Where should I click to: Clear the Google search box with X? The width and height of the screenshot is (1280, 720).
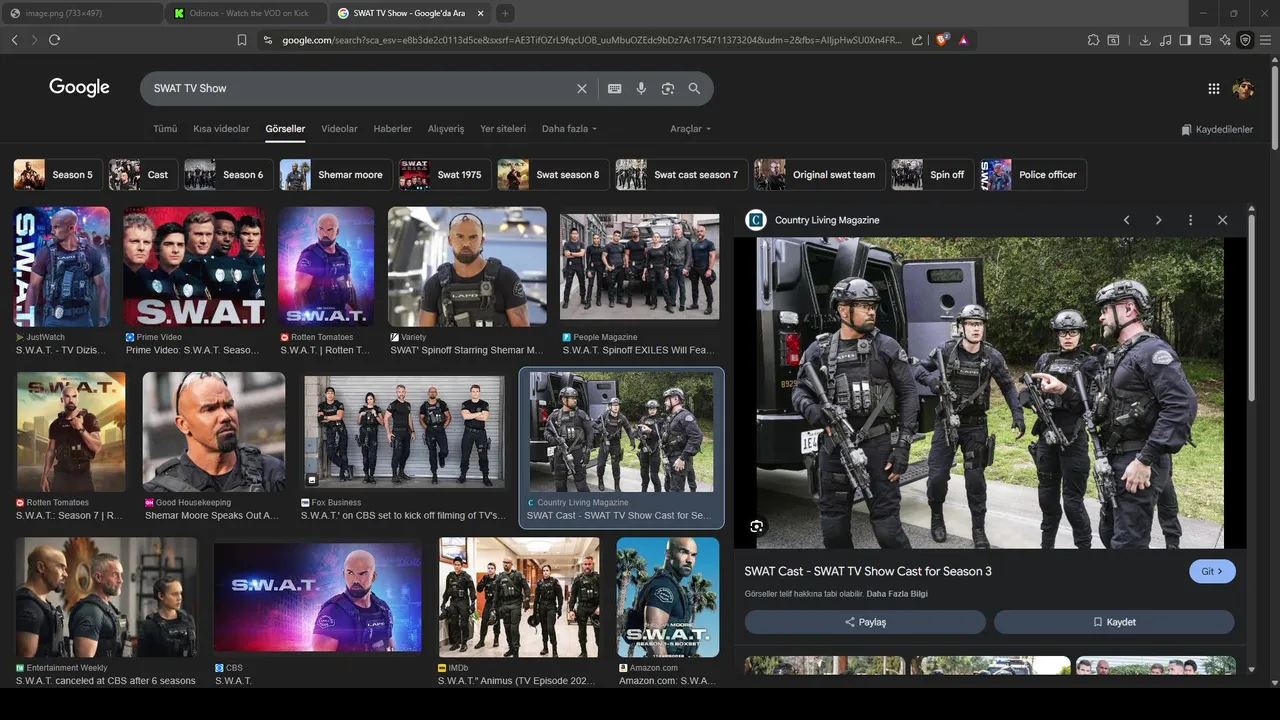tap(582, 88)
